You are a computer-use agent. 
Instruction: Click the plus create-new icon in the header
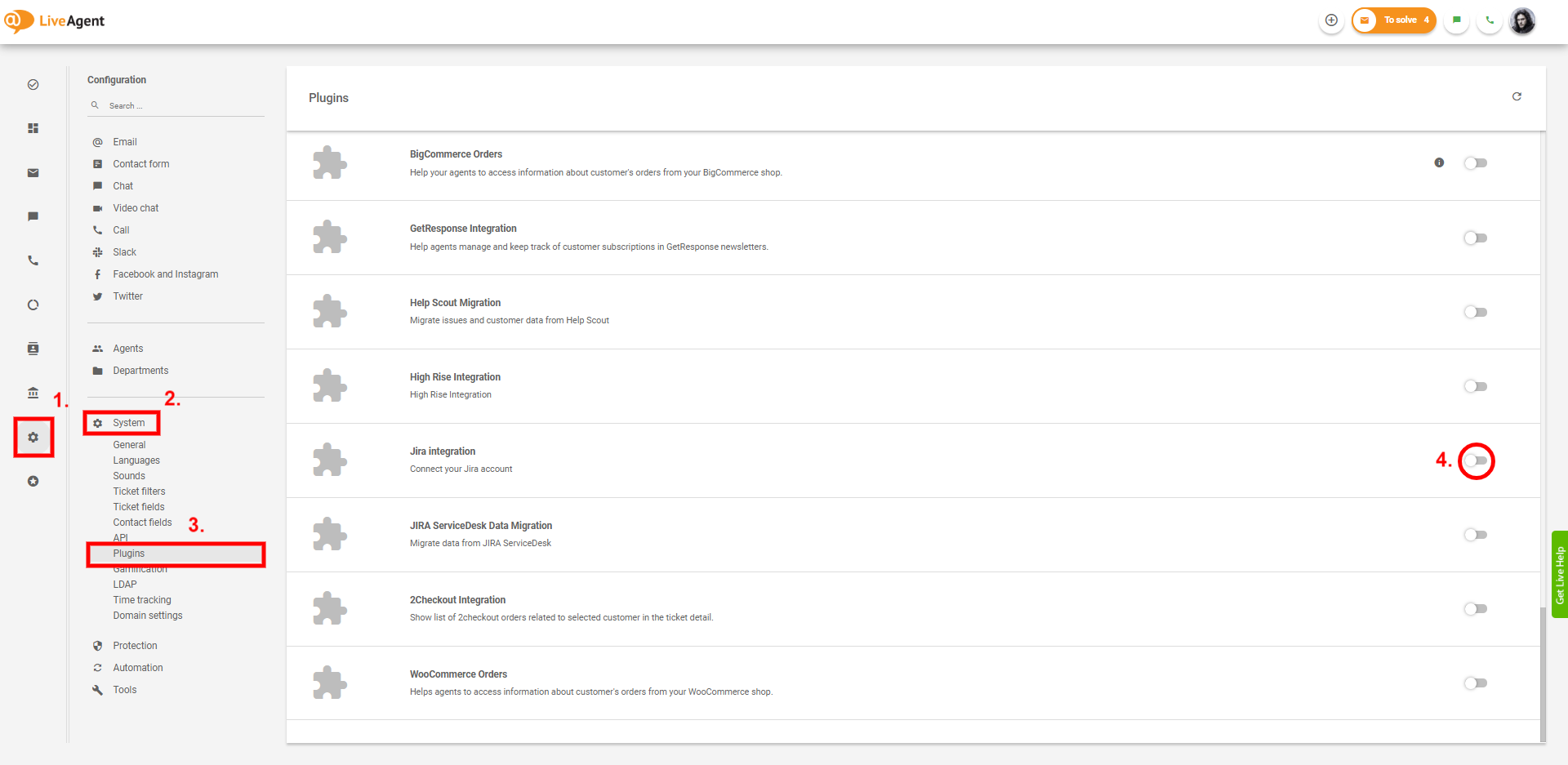[x=1331, y=20]
